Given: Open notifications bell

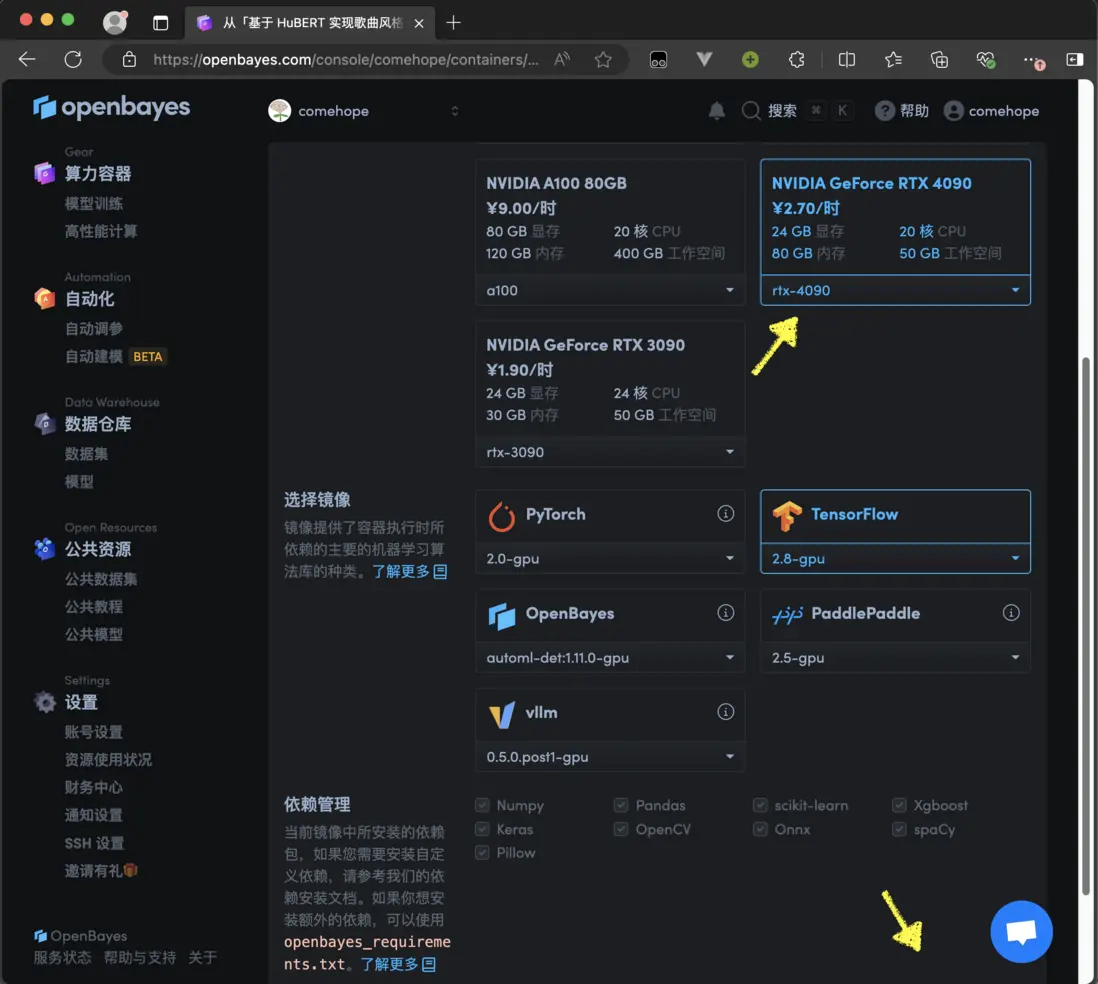Looking at the screenshot, I should 716,111.
